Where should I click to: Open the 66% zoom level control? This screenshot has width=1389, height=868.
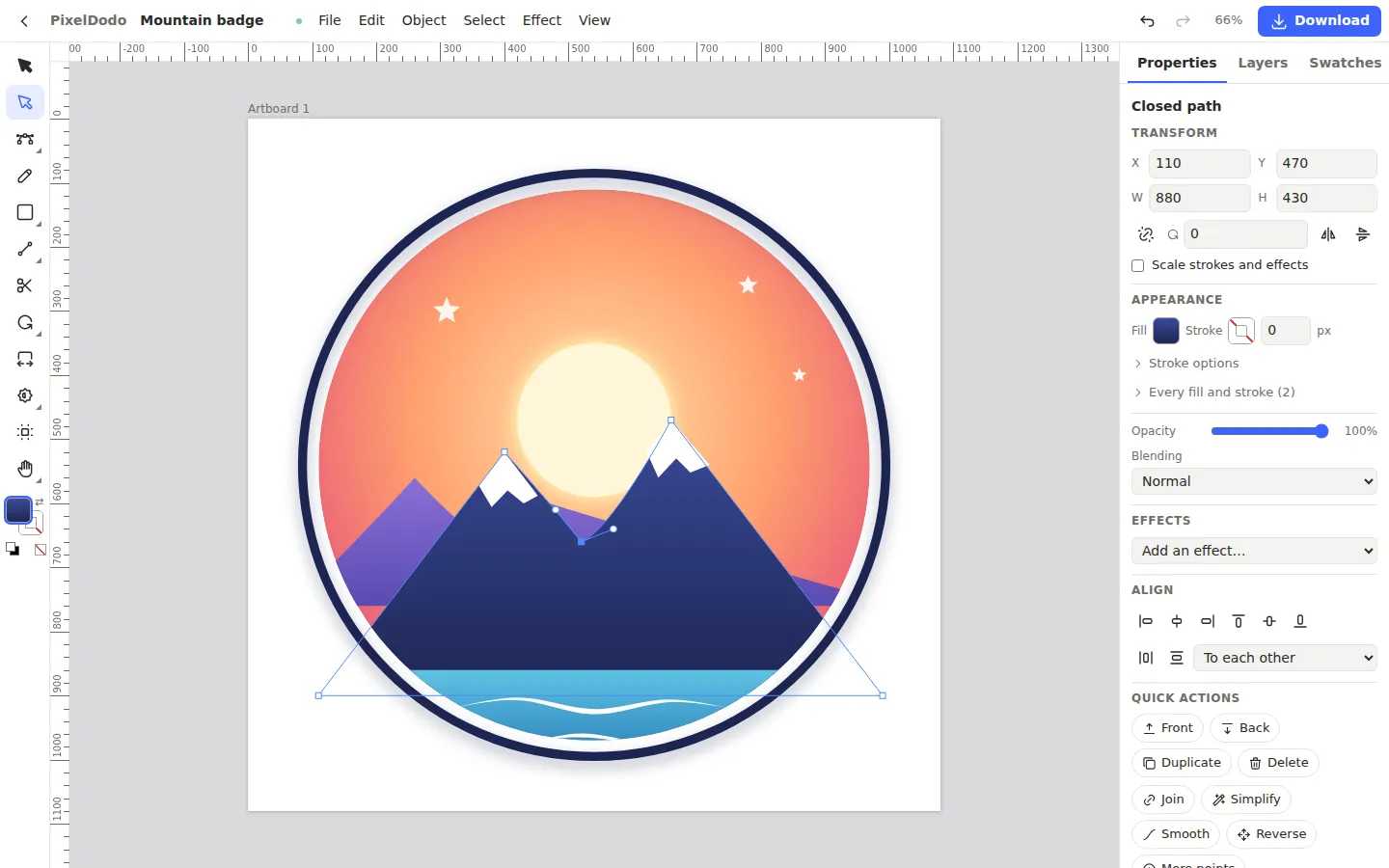(x=1229, y=20)
